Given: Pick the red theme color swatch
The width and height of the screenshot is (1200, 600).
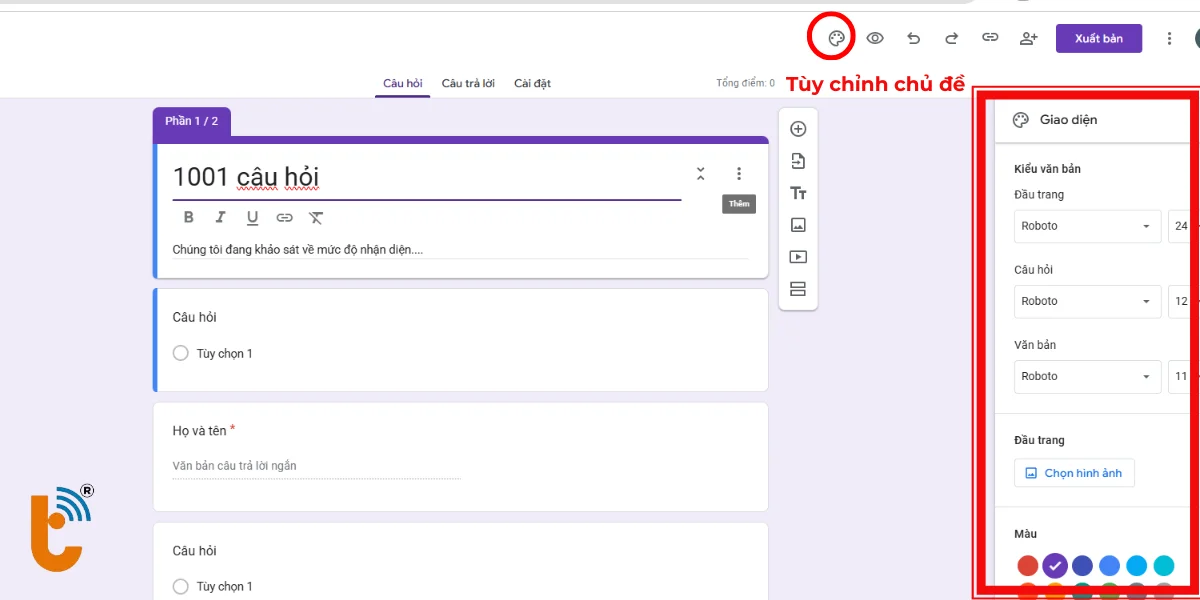Looking at the screenshot, I should pos(1028,566).
